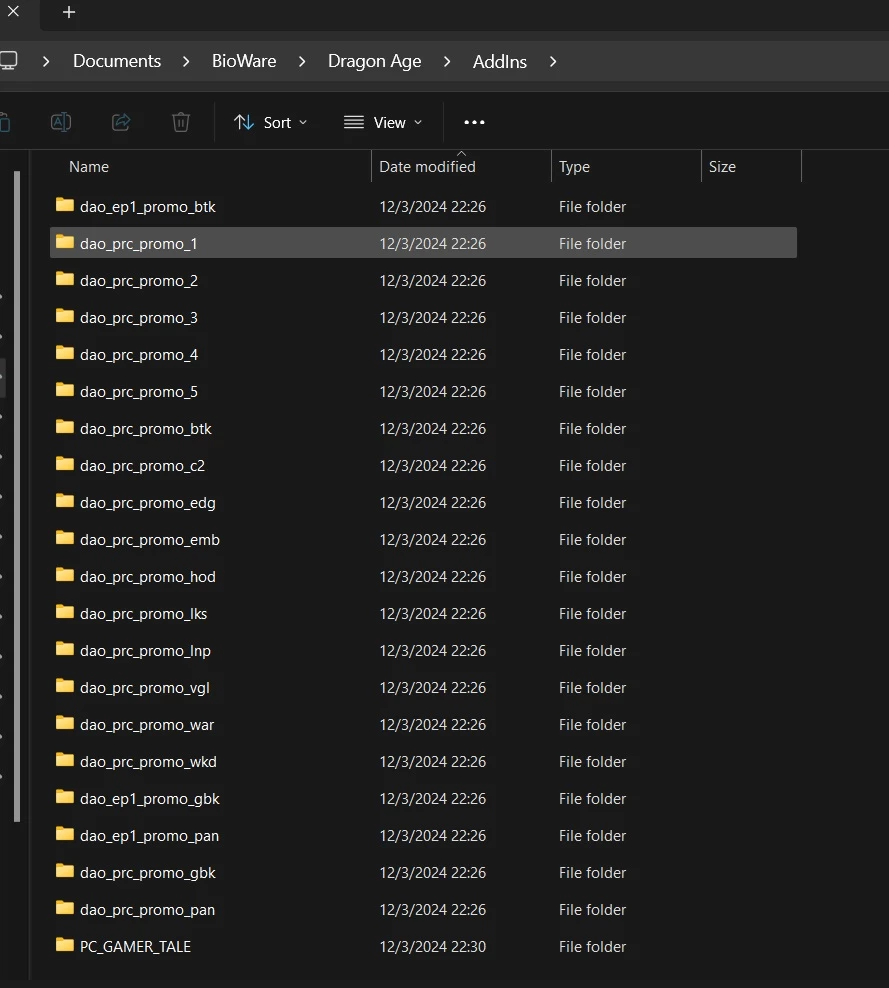The image size is (889, 988).
Task: Select the PC_GAMER_TALE folder name
Action: pyautogui.click(x=135, y=947)
